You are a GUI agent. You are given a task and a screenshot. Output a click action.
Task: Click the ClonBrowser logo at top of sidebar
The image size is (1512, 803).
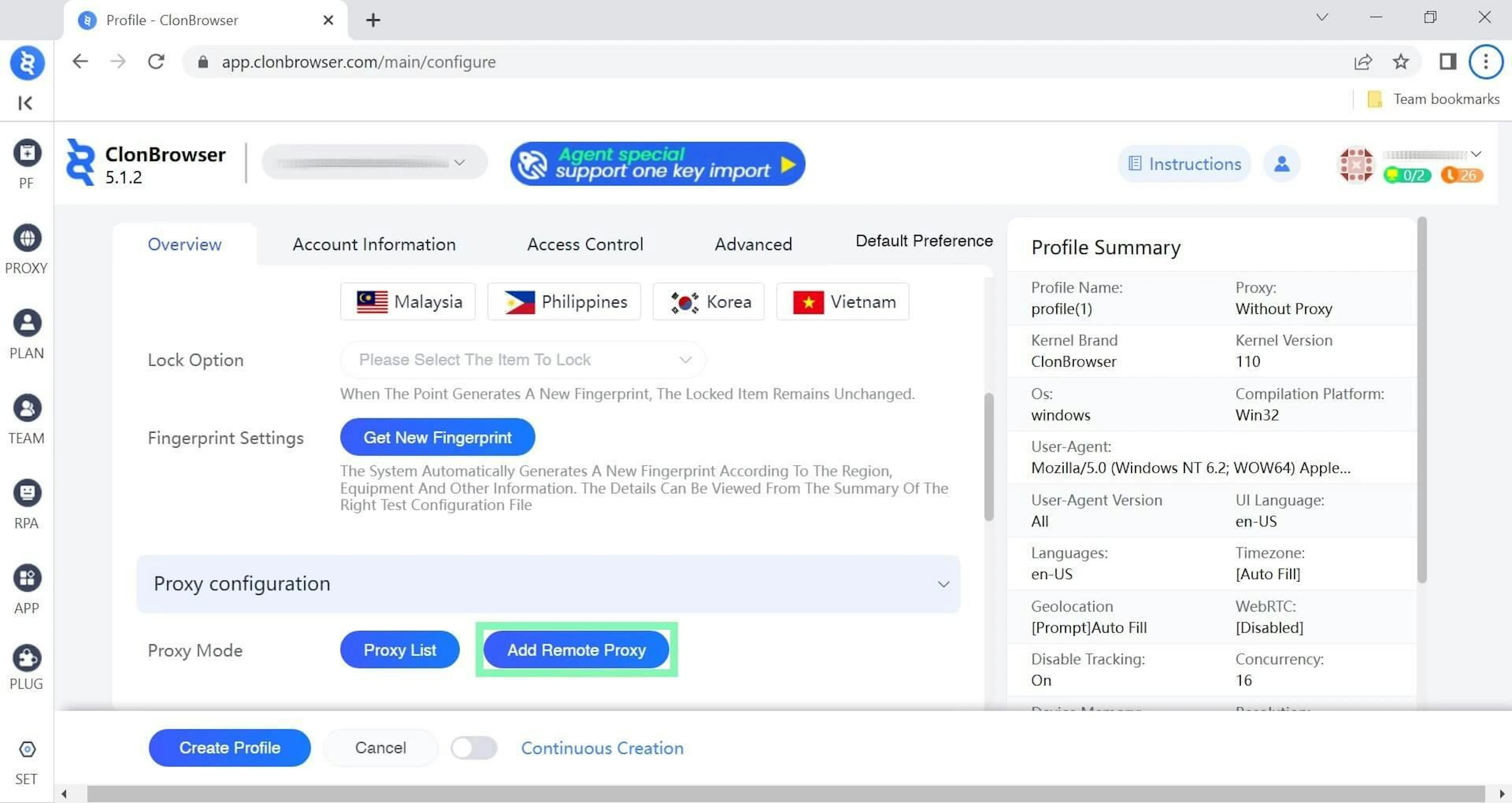[x=27, y=62]
